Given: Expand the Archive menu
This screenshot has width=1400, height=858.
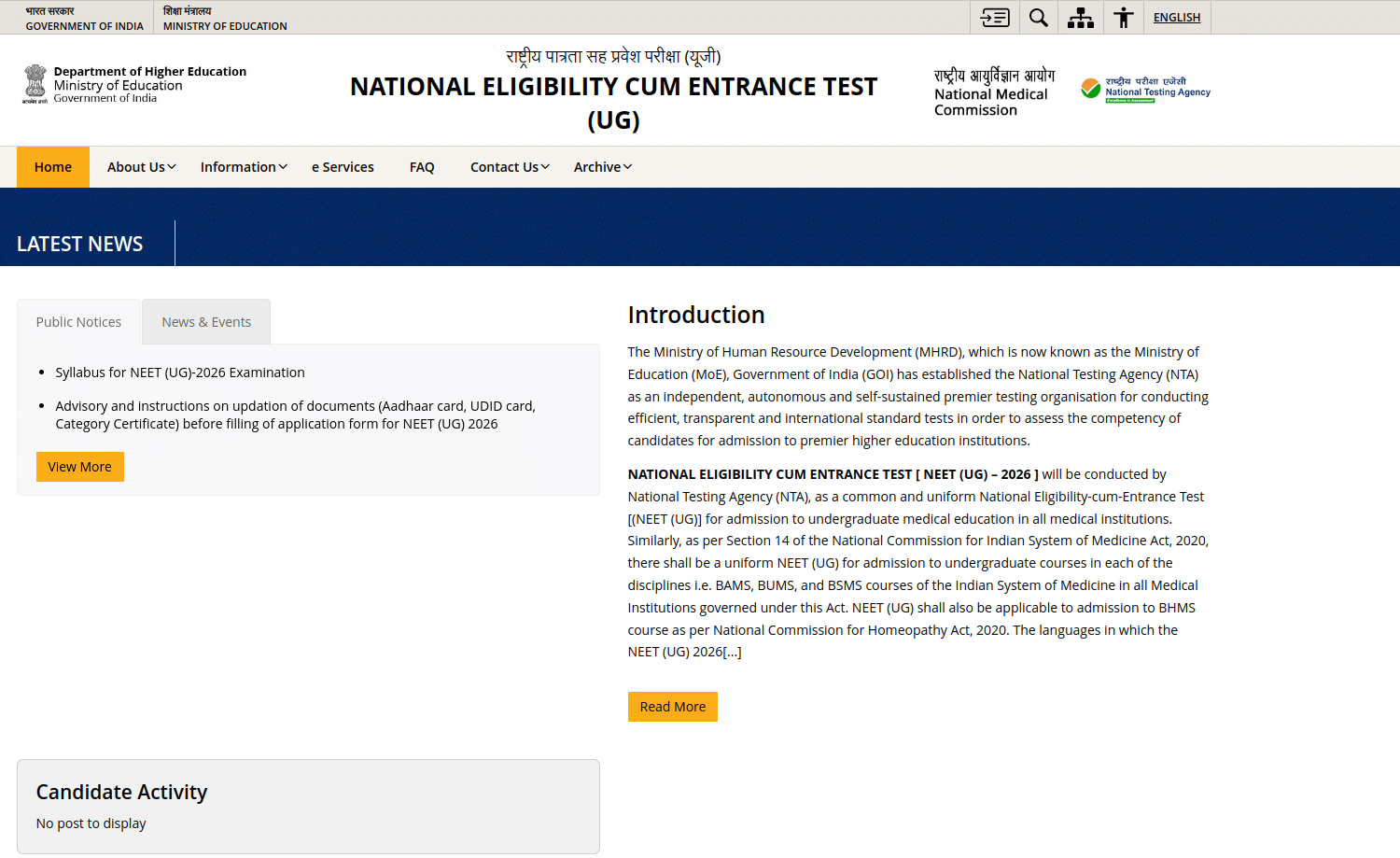Looking at the screenshot, I should pos(602,167).
